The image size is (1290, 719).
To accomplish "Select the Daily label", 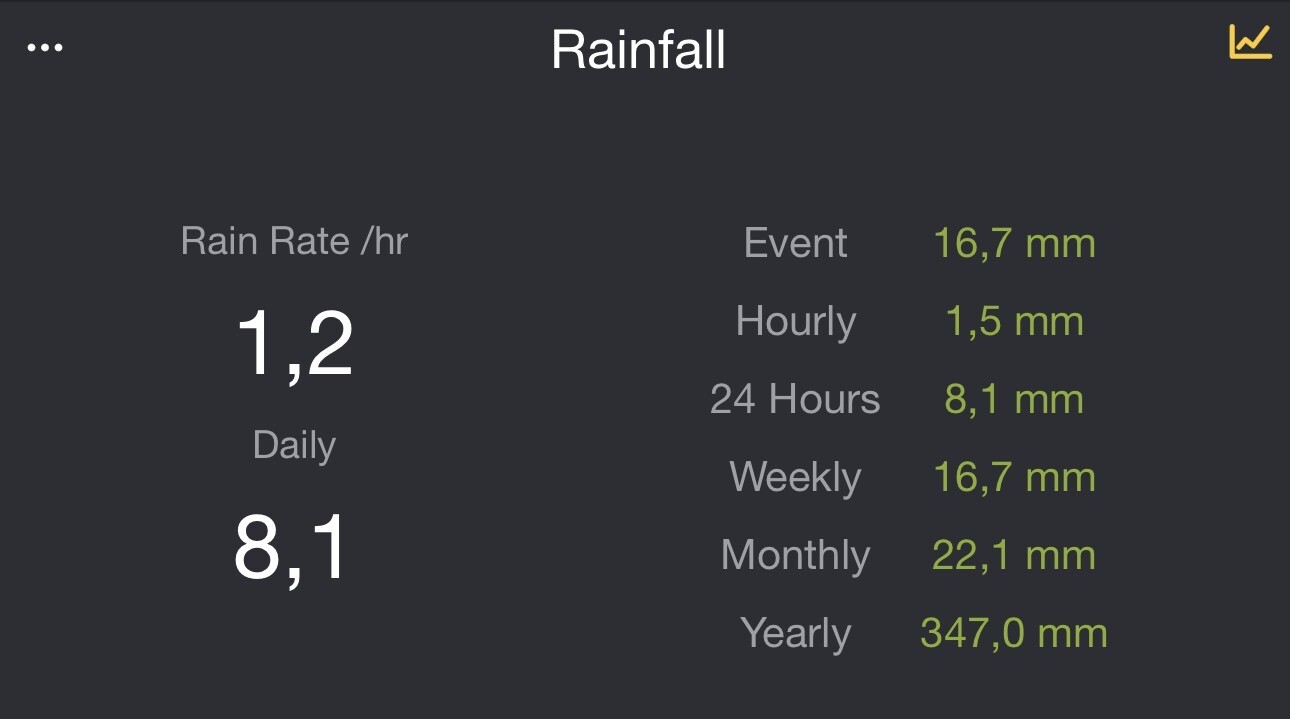I will (x=294, y=445).
